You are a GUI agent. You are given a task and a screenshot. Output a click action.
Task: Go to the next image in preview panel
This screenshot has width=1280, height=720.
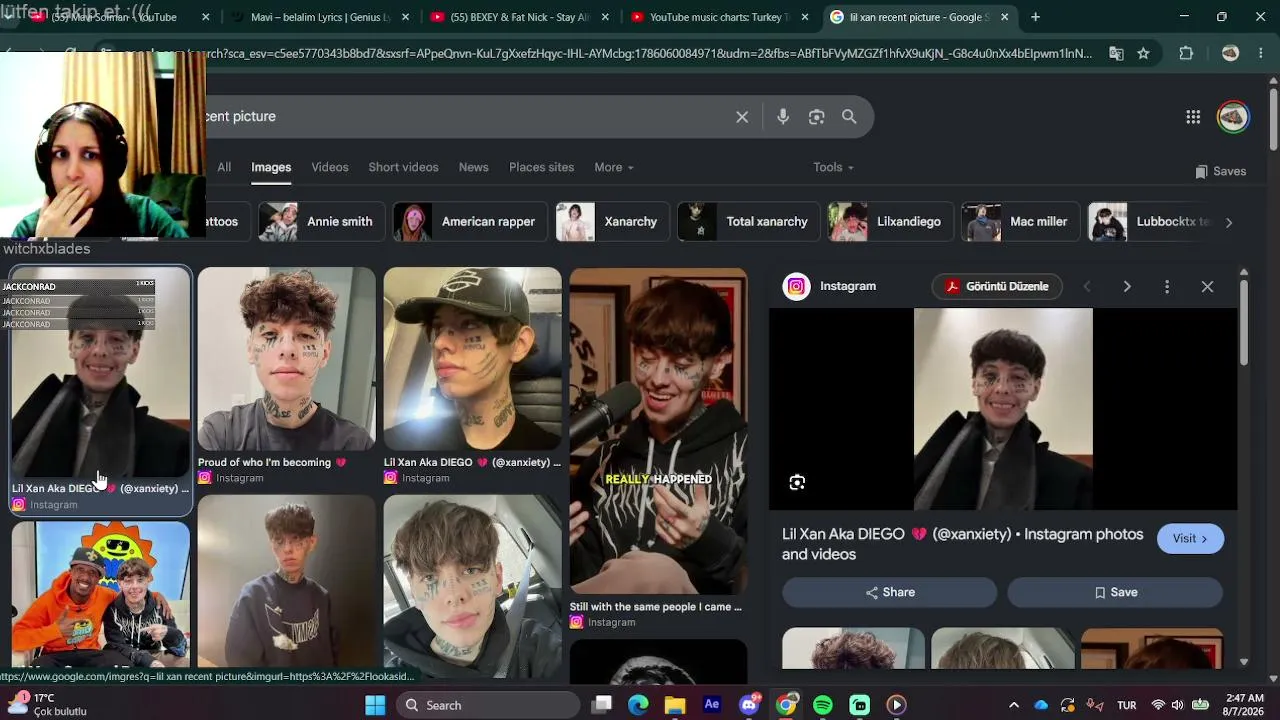coord(1127,287)
